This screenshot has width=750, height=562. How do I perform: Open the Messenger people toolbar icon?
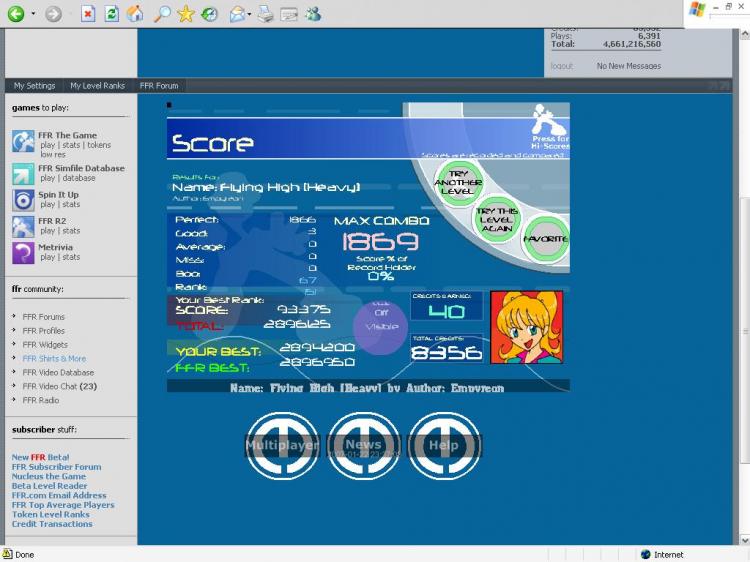(313, 14)
